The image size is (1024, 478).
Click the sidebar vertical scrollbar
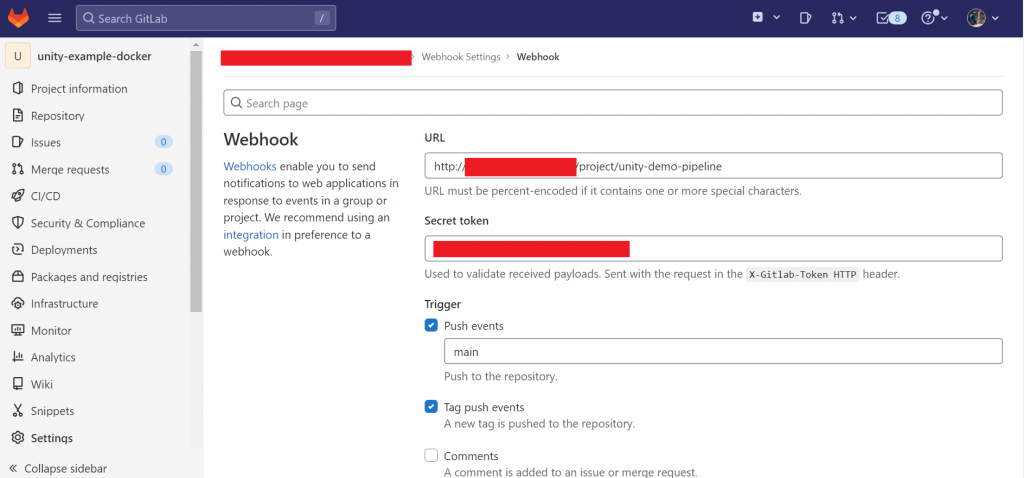[196, 180]
